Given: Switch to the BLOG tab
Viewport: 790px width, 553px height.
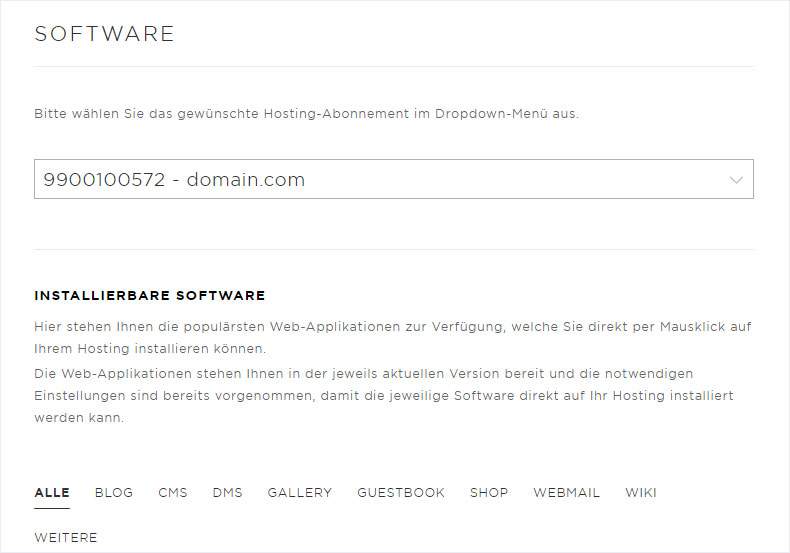Looking at the screenshot, I should (x=114, y=492).
